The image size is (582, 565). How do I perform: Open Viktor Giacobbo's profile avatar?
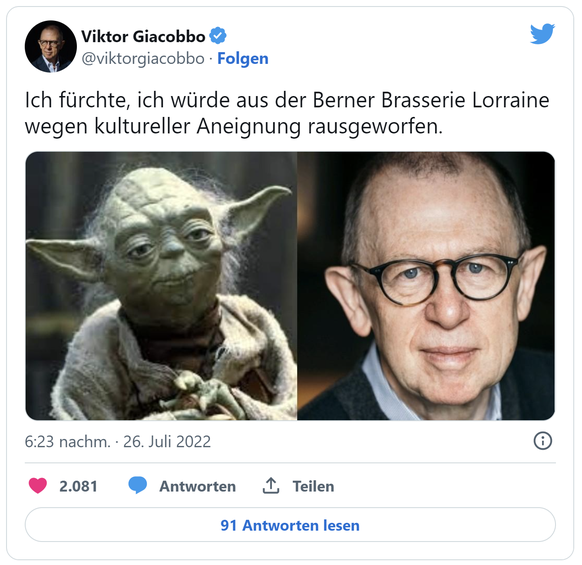pyautogui.click(x=50, y=46)
